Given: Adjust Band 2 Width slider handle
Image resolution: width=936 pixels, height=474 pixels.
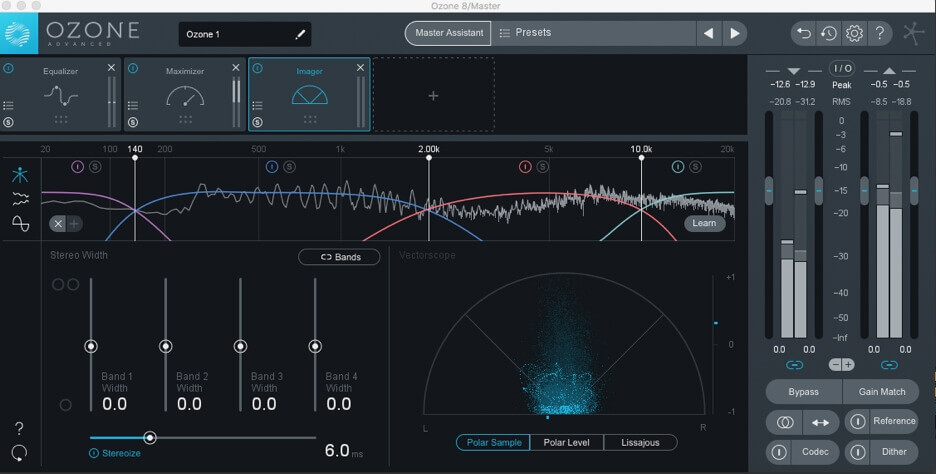Looking at the screenshot, I should [x=165, y=346].
